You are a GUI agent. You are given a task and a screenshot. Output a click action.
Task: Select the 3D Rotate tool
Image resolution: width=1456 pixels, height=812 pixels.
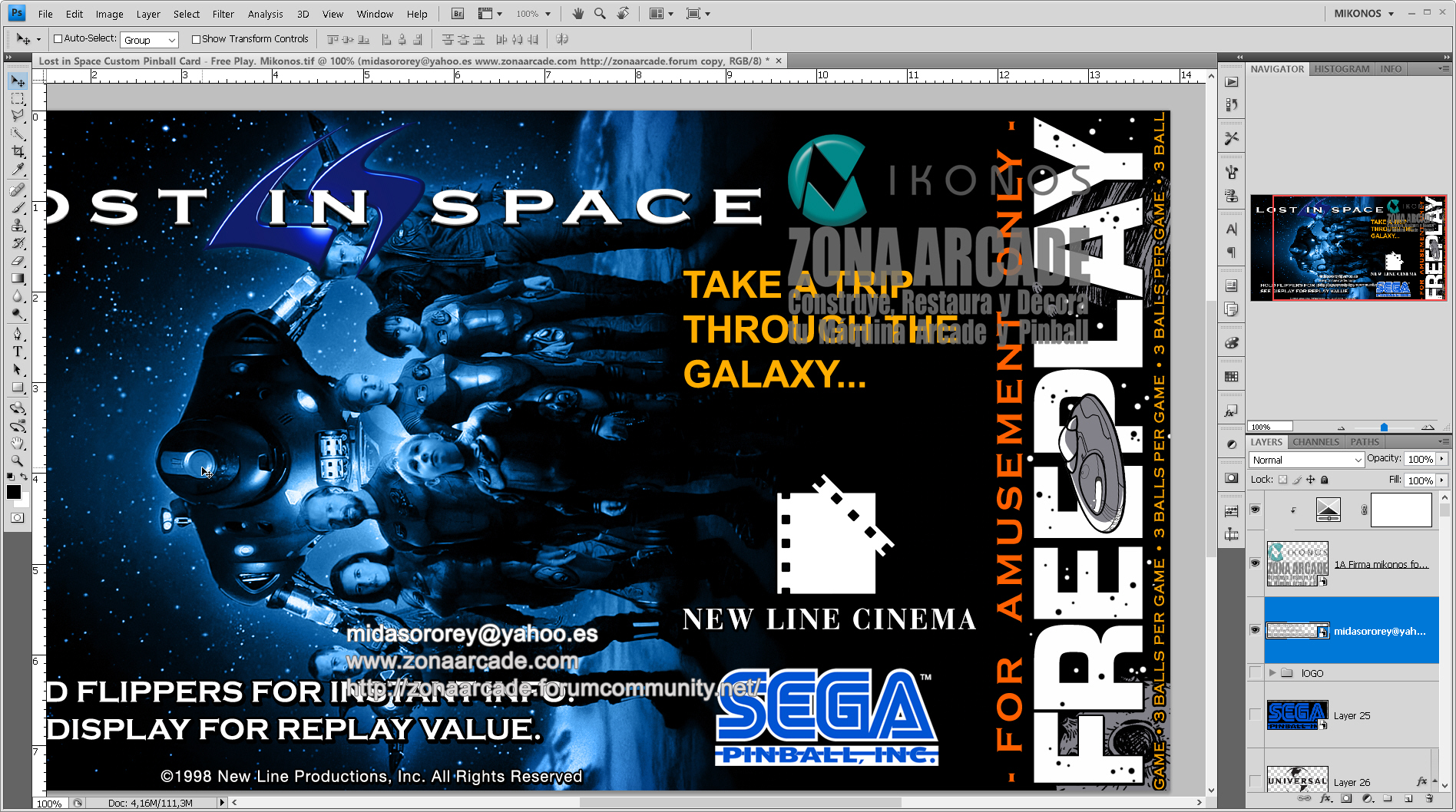[x=18, y=408]
